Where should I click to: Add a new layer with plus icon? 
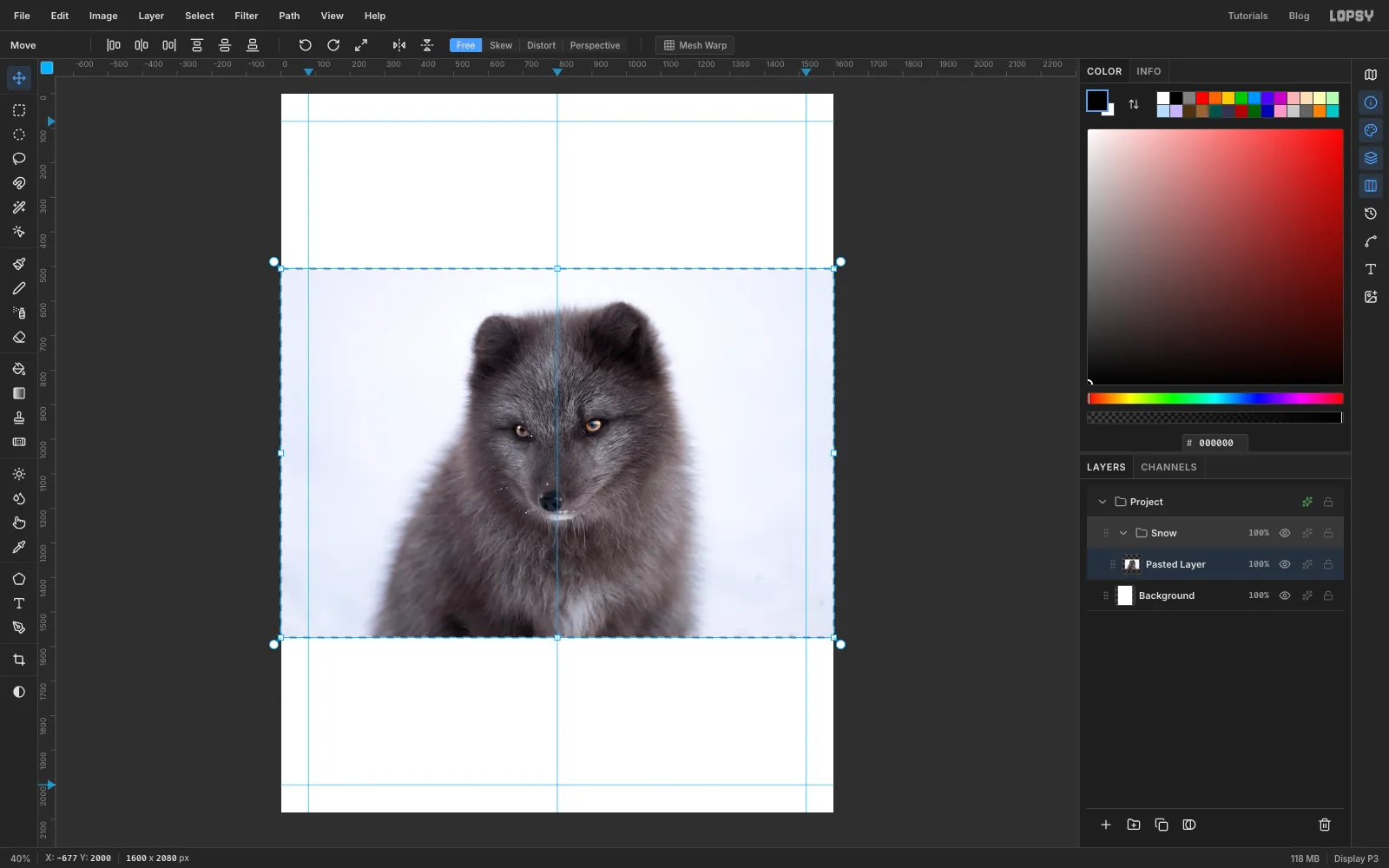pyautogui.click(x=1106, y=825)
